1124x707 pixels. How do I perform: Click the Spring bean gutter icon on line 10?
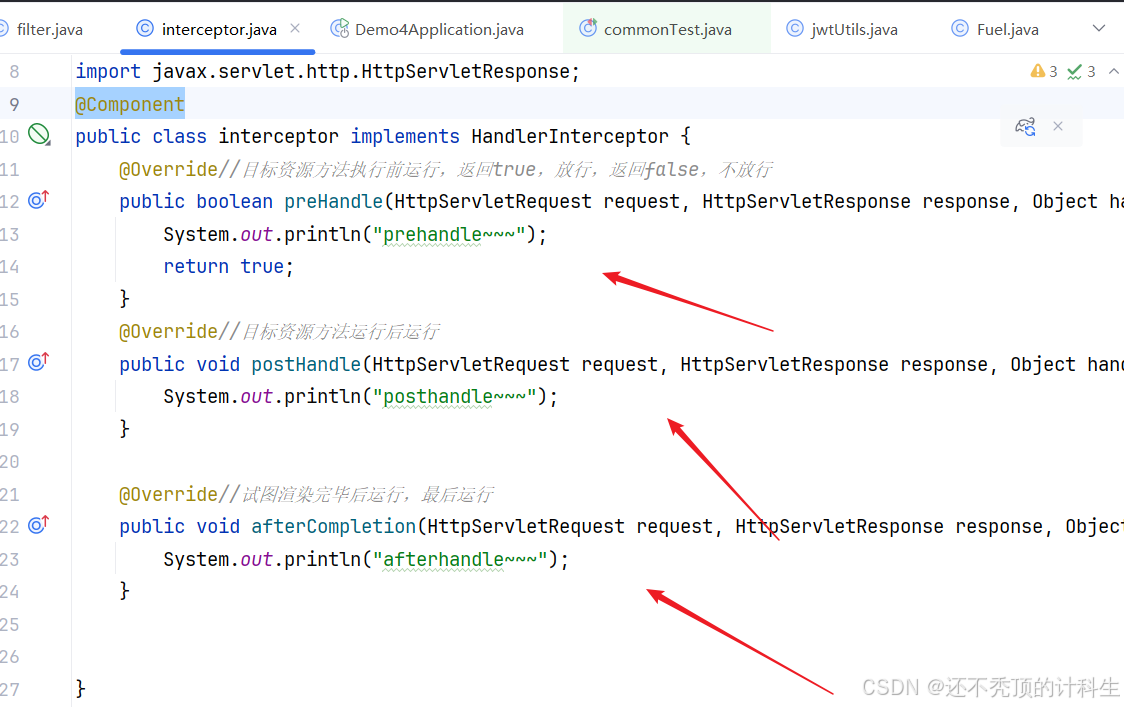(x=39, y=133)
